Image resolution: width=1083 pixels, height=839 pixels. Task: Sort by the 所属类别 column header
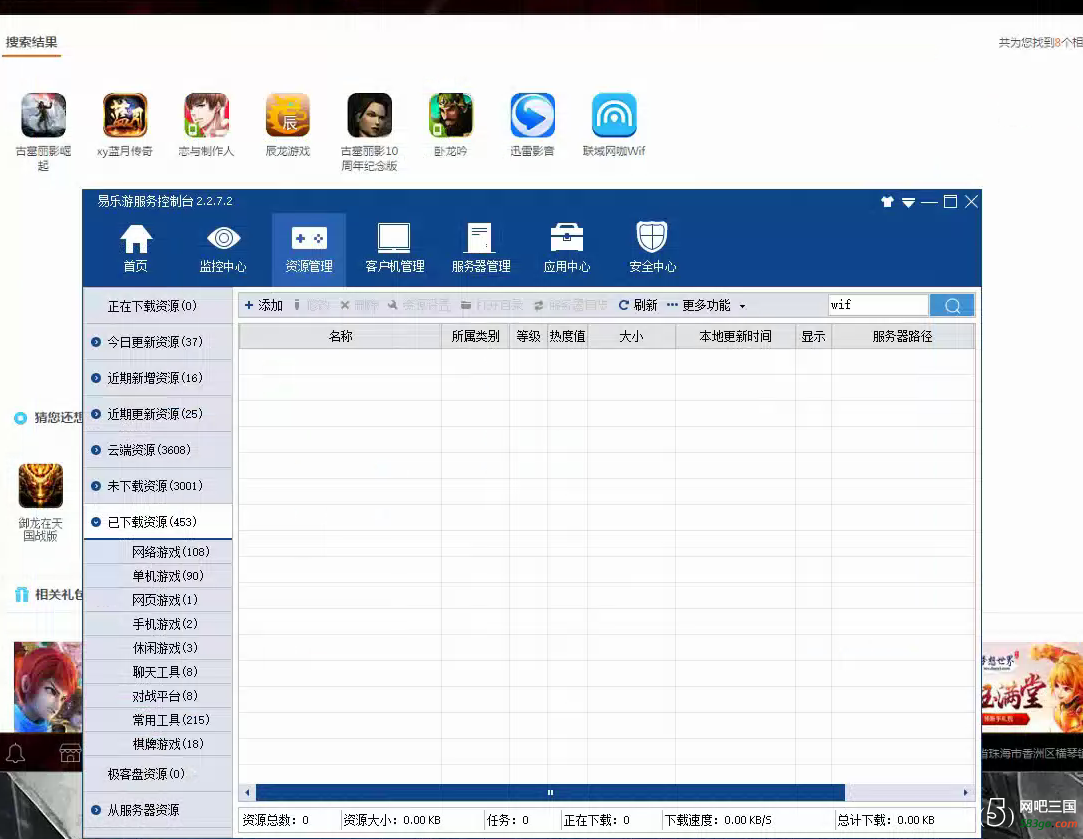475,336
